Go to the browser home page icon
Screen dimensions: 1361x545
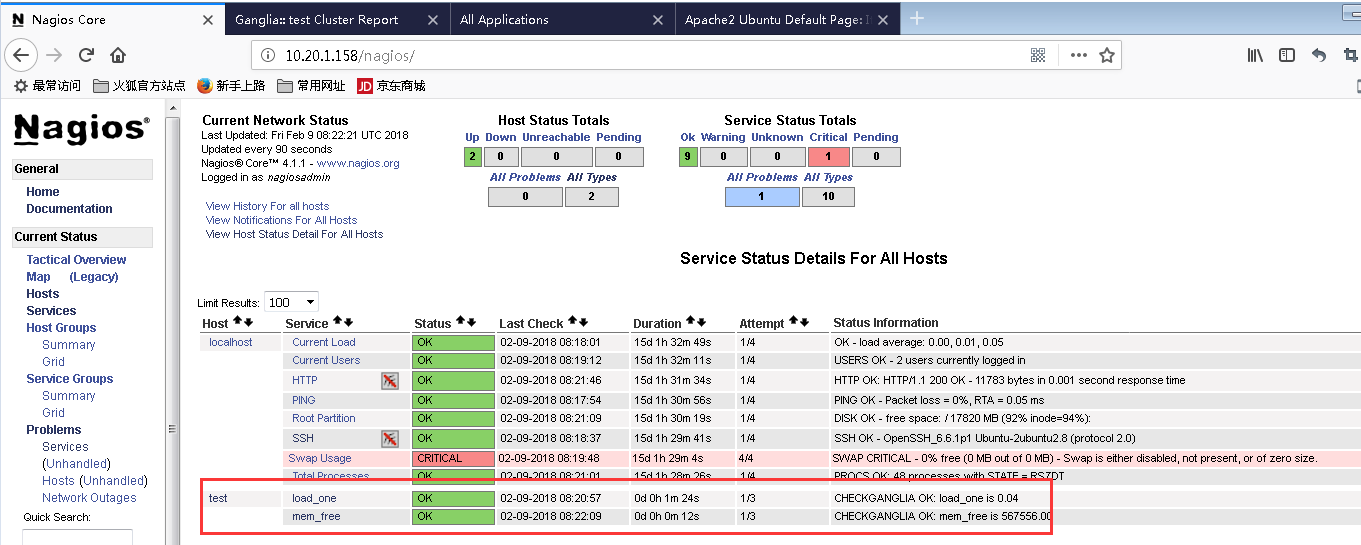coord(118,55)
